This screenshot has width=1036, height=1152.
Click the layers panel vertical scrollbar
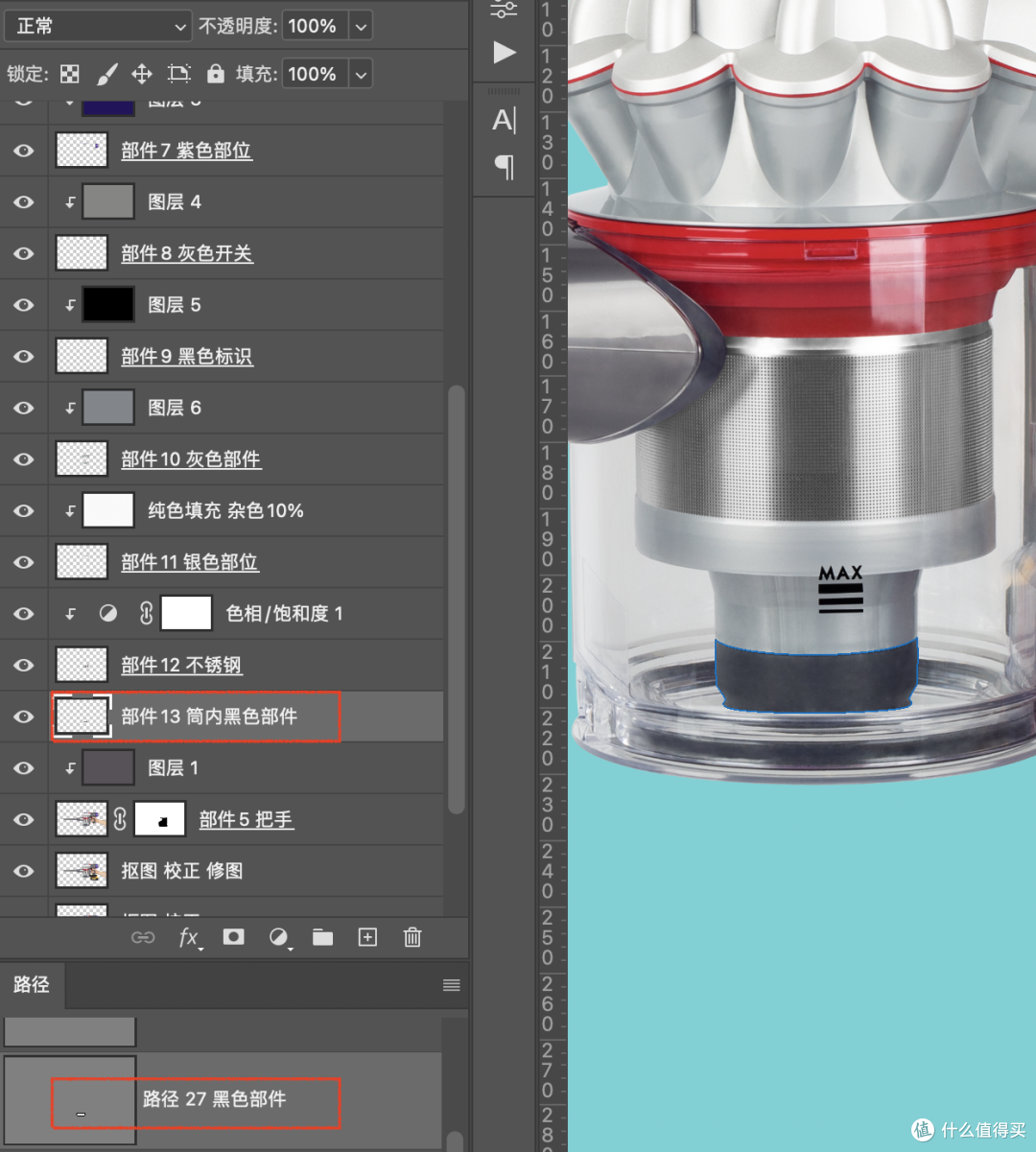click(457, 600)
